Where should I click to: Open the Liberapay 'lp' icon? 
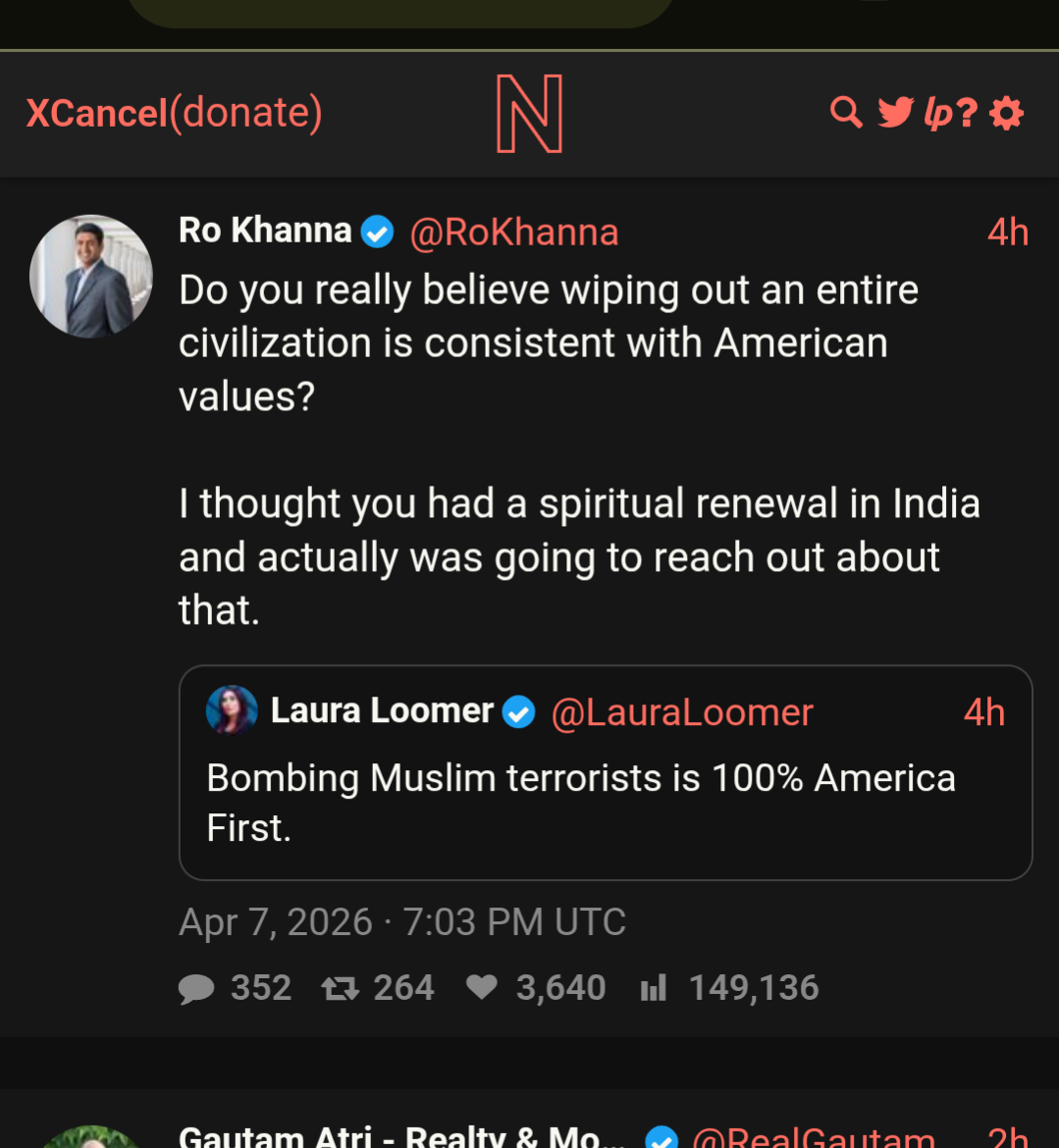tap(938, 114)
